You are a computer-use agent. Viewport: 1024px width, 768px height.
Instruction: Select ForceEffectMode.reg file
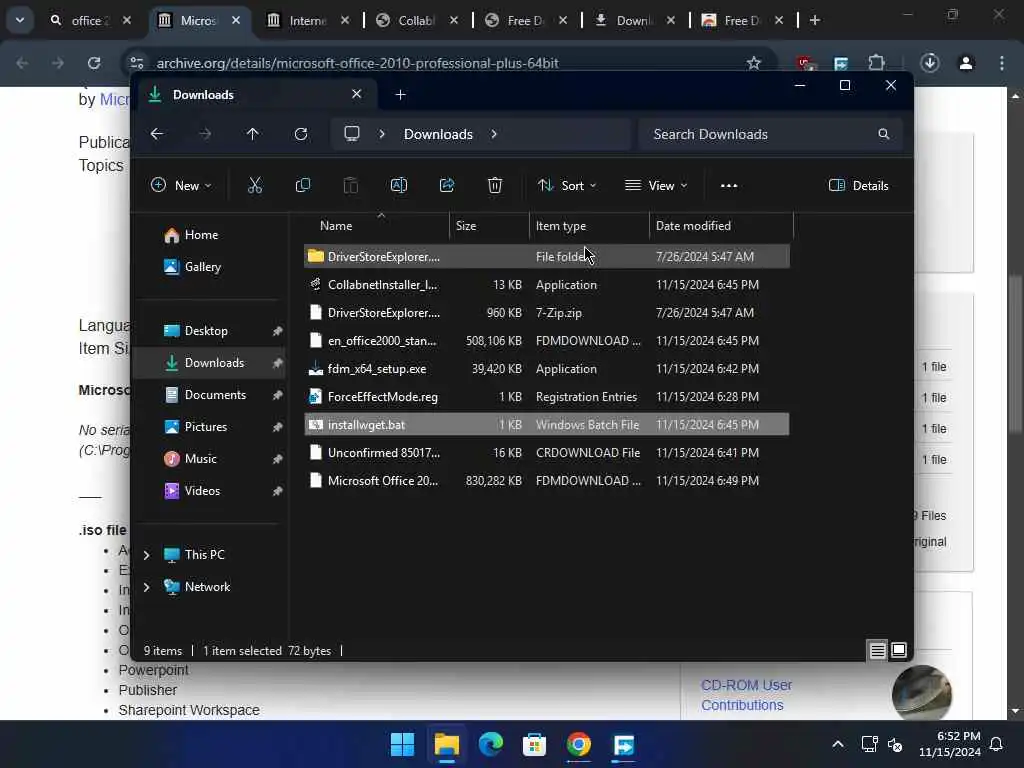547,396
